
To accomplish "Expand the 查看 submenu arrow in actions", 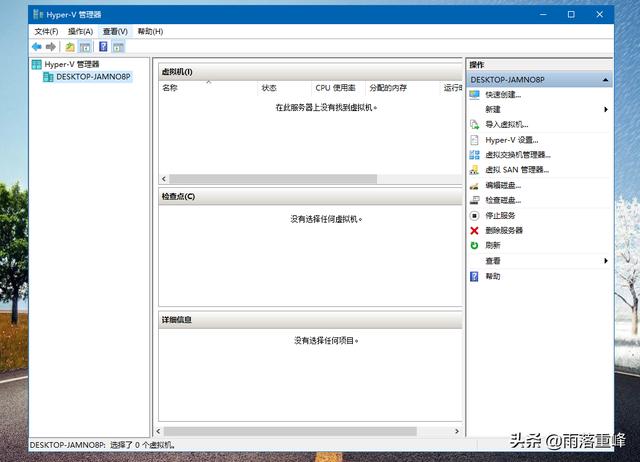I will point(606,261).
